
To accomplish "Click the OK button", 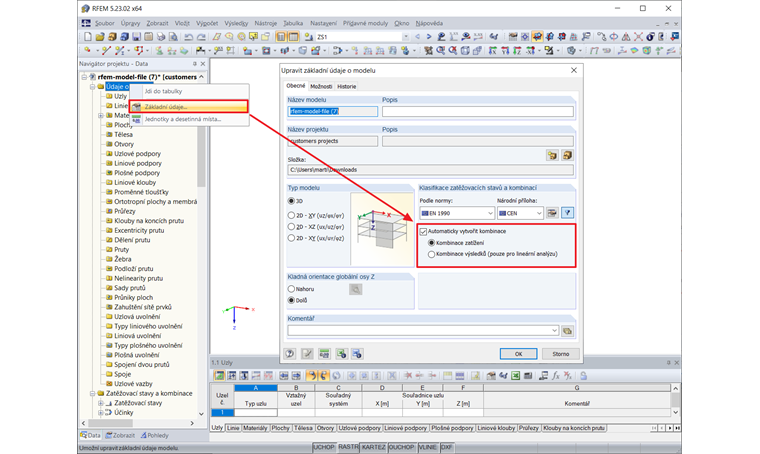I will point(518,354).
